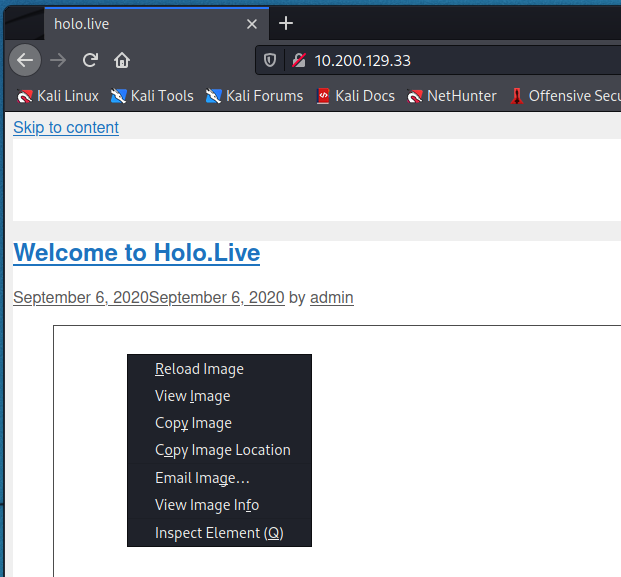Open the Kali Linux bookmark
621x577 pixels.
58,96
